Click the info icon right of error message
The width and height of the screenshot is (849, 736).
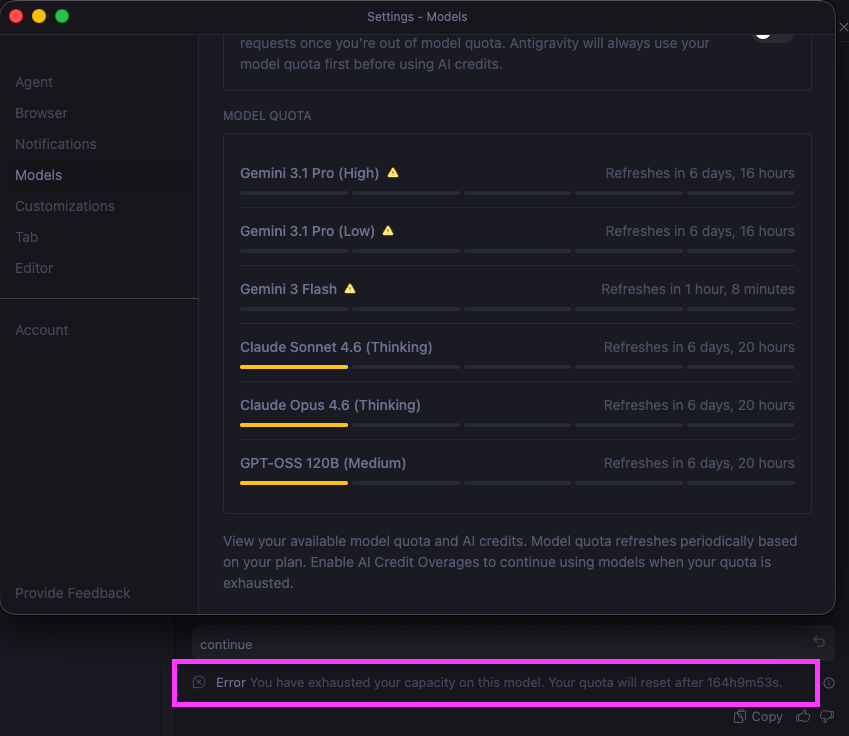pyautogui.click(x=829, y=683)
